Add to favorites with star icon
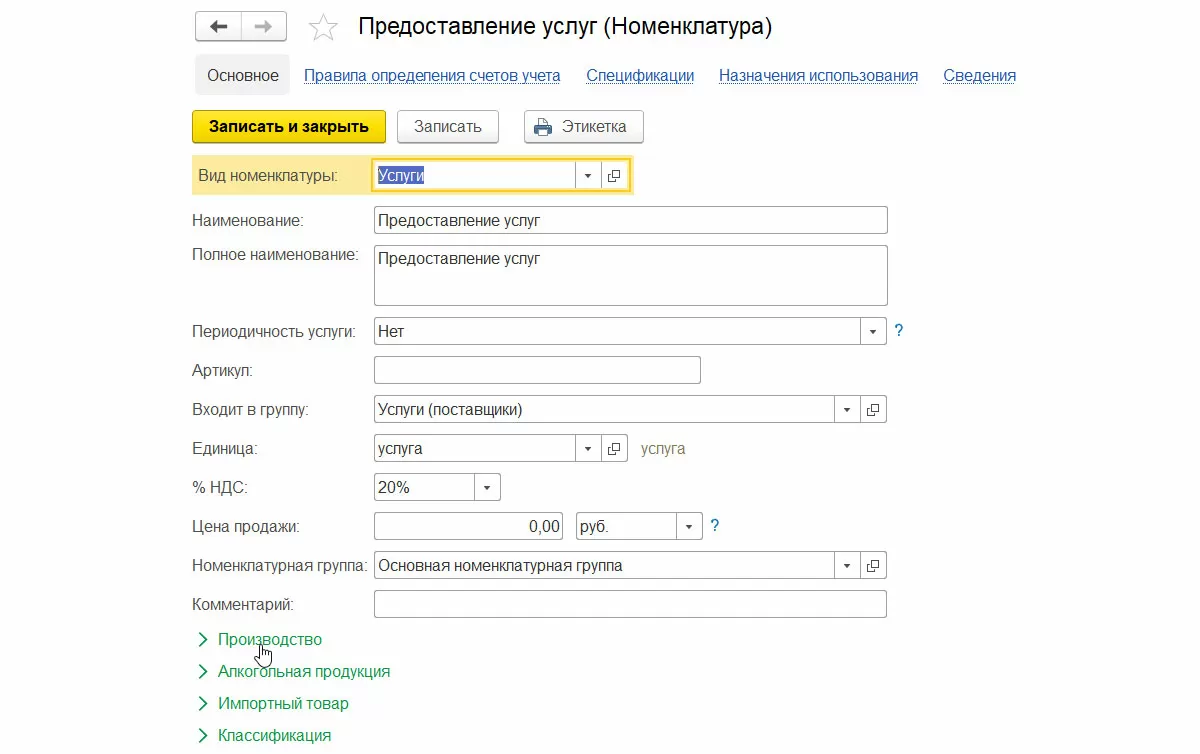This screenshot has width=1200, height=754. coord(323,28)
